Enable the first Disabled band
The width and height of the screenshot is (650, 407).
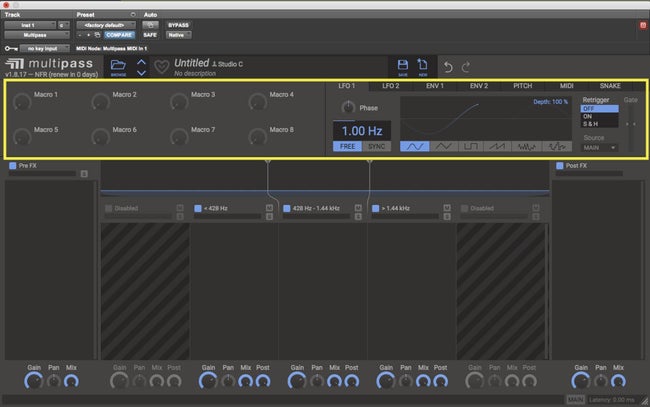(x=109, y=208)
